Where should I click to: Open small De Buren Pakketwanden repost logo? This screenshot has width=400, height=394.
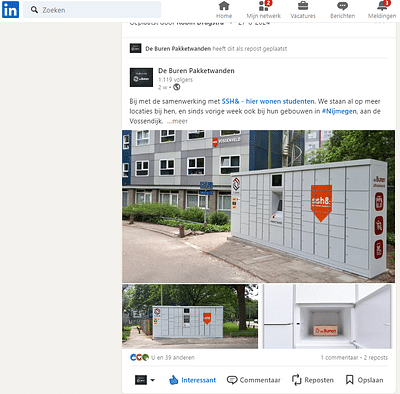135,48
